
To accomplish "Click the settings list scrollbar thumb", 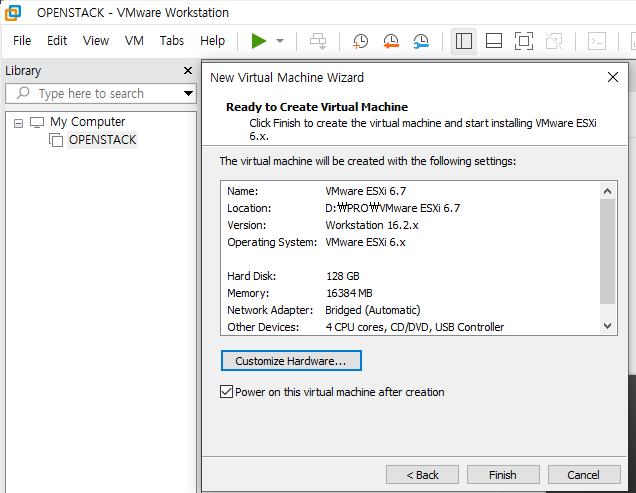I will [607, 251].
